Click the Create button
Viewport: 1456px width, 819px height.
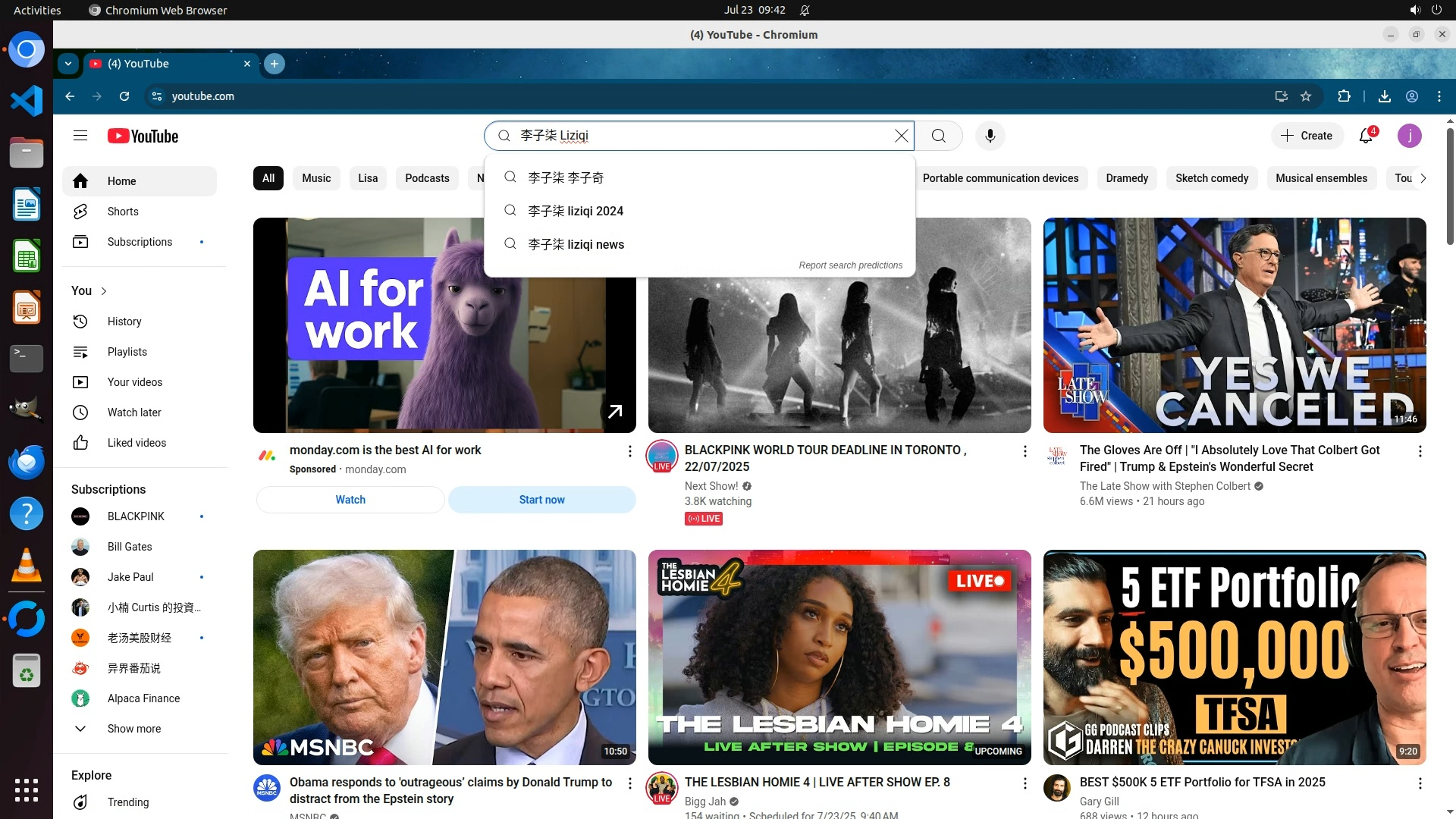pyautogui.click(x=1307, y=136)
